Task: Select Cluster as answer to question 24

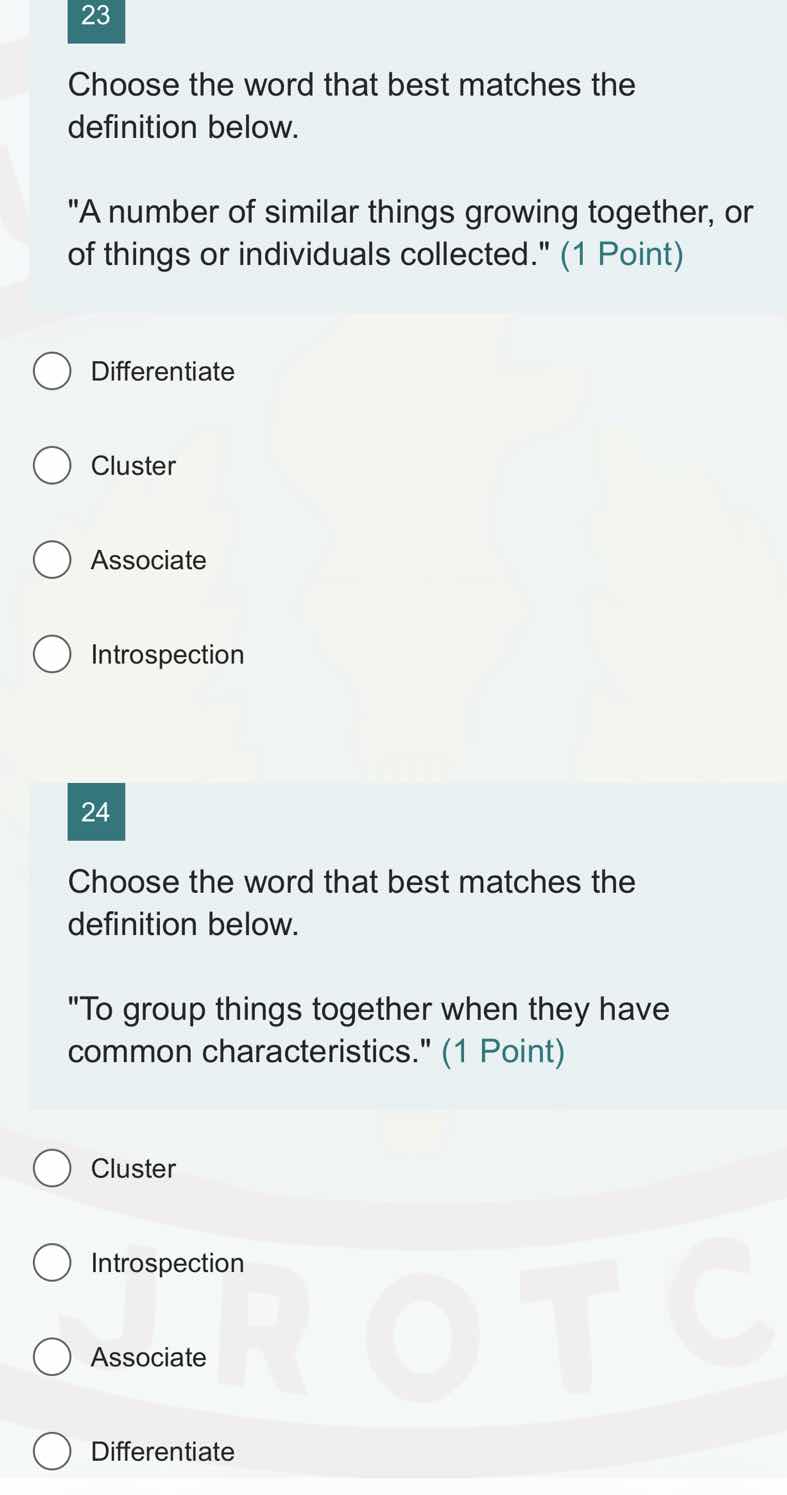Action: [x=52, y=1167]
